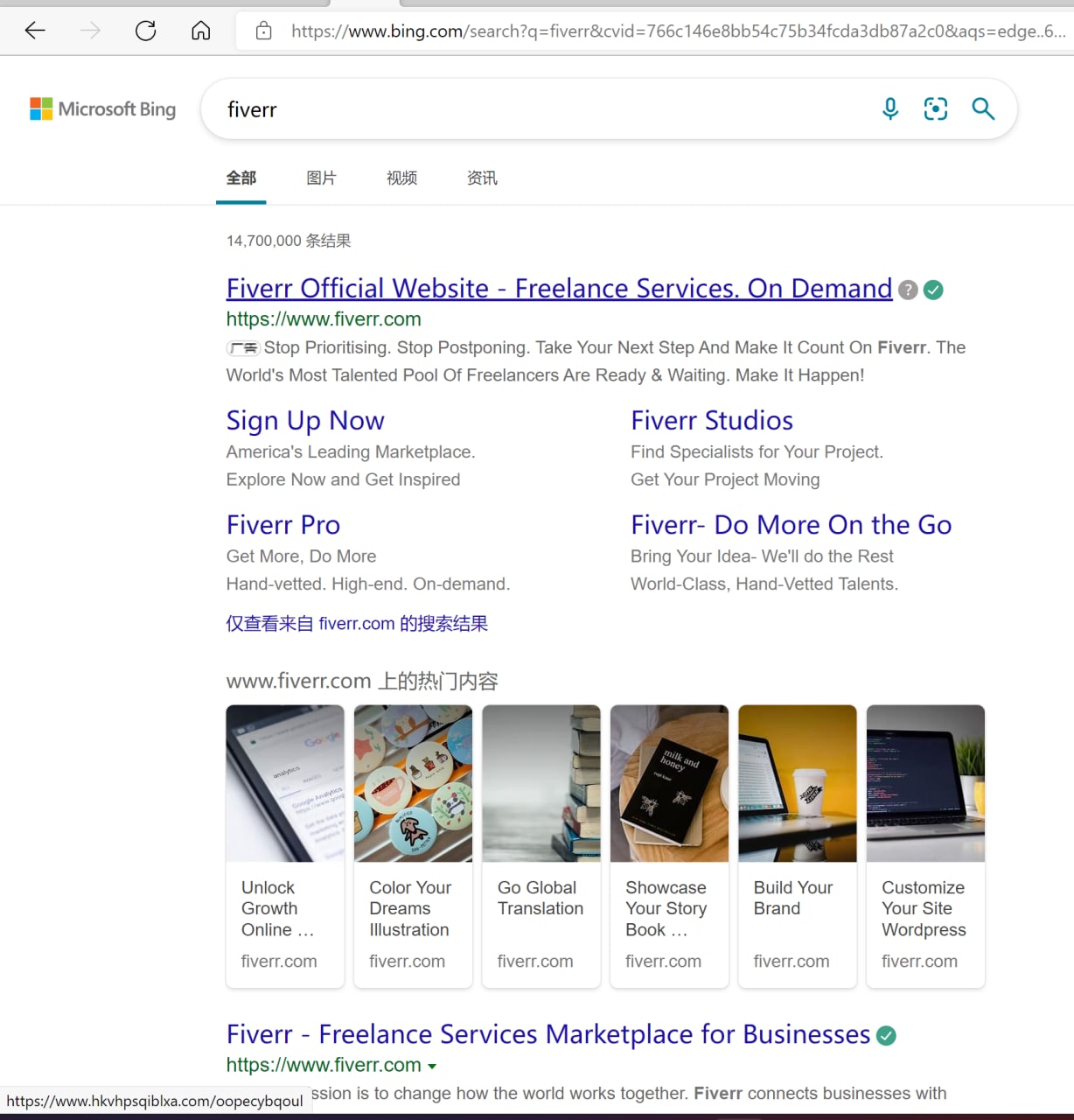Screen dimensions: 1074x1120
Task: Submit search with magnifier icon
Action: pyautogui.click(x=983, y=108)
